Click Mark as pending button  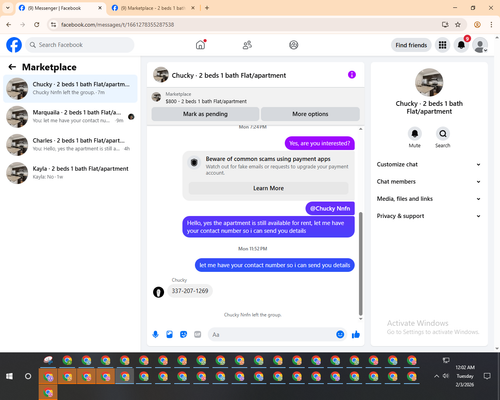click(x=205, y=114)
